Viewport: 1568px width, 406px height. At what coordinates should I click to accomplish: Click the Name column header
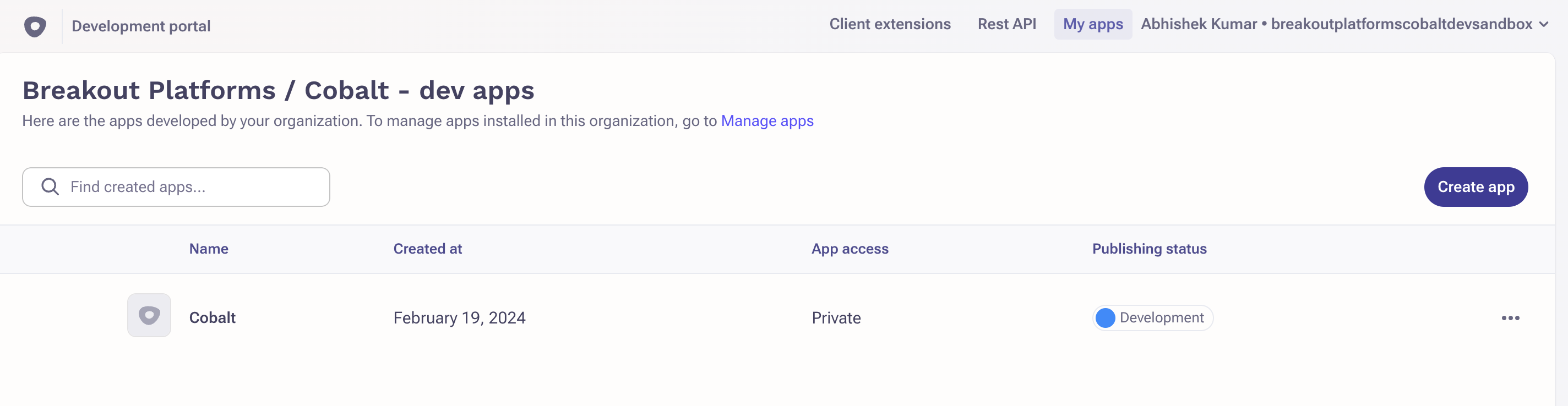click(209, 249)
